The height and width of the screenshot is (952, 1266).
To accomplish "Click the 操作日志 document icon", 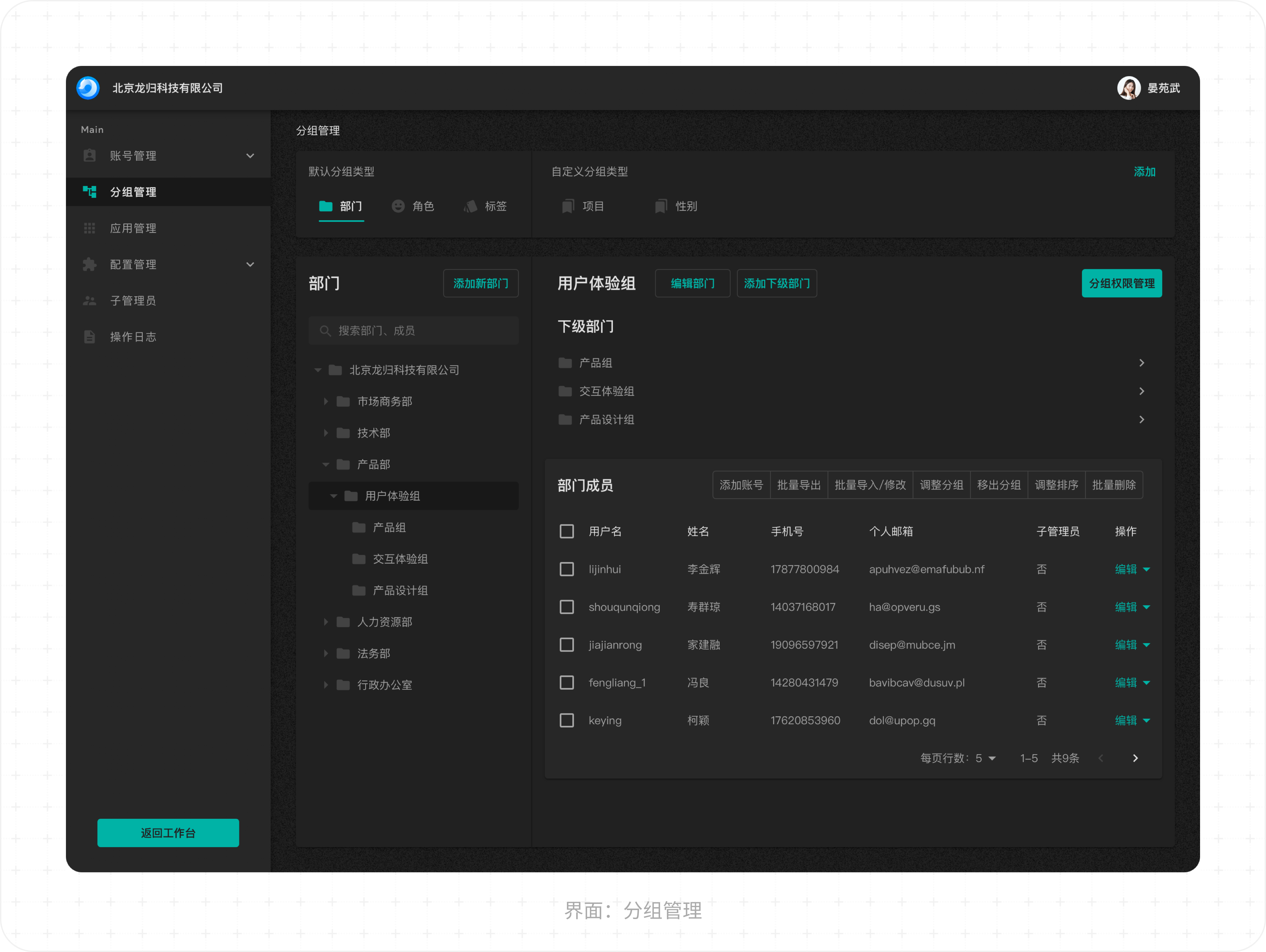I will tap(89, 337).
